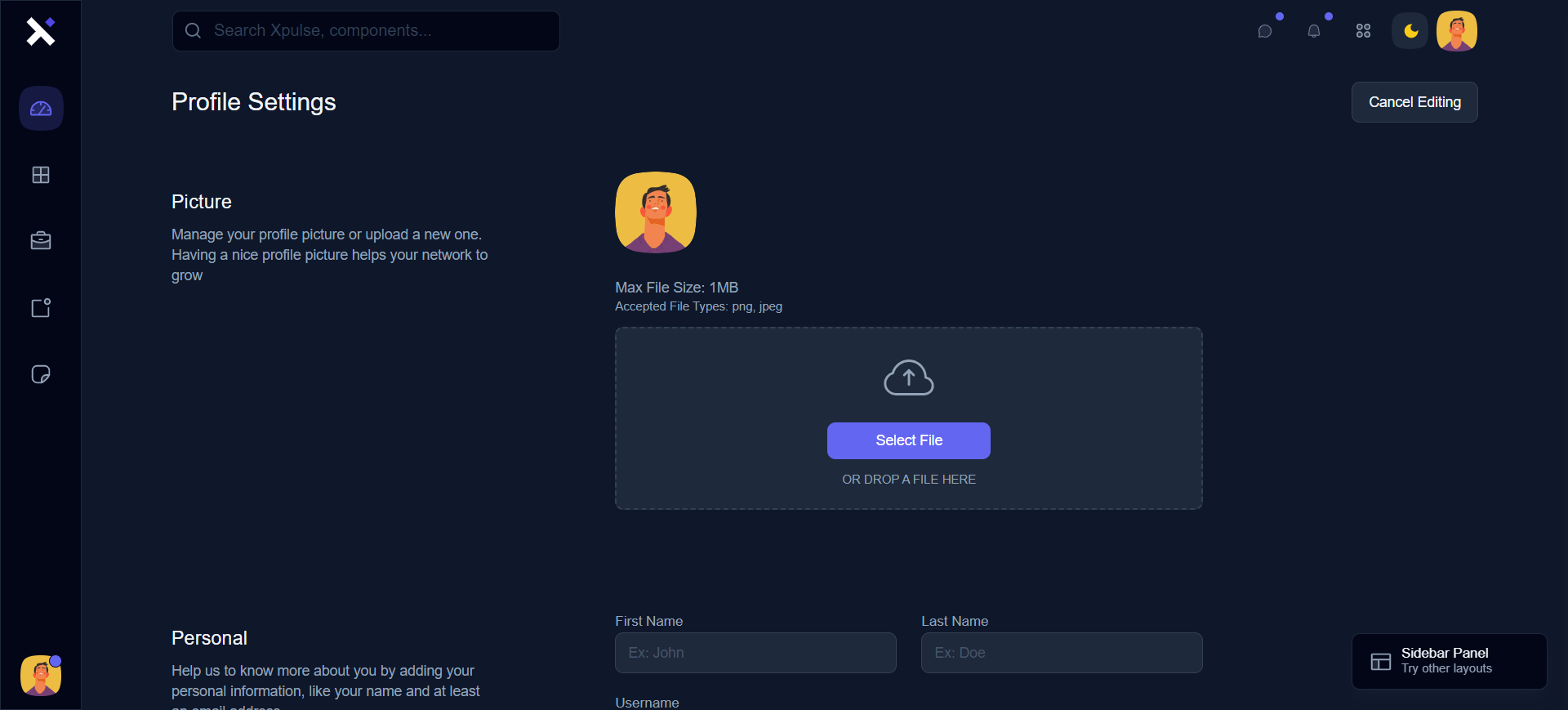Open user avatar menu in header
The height and width of the screenshot is (710, 1568).
pos(1456,31)
